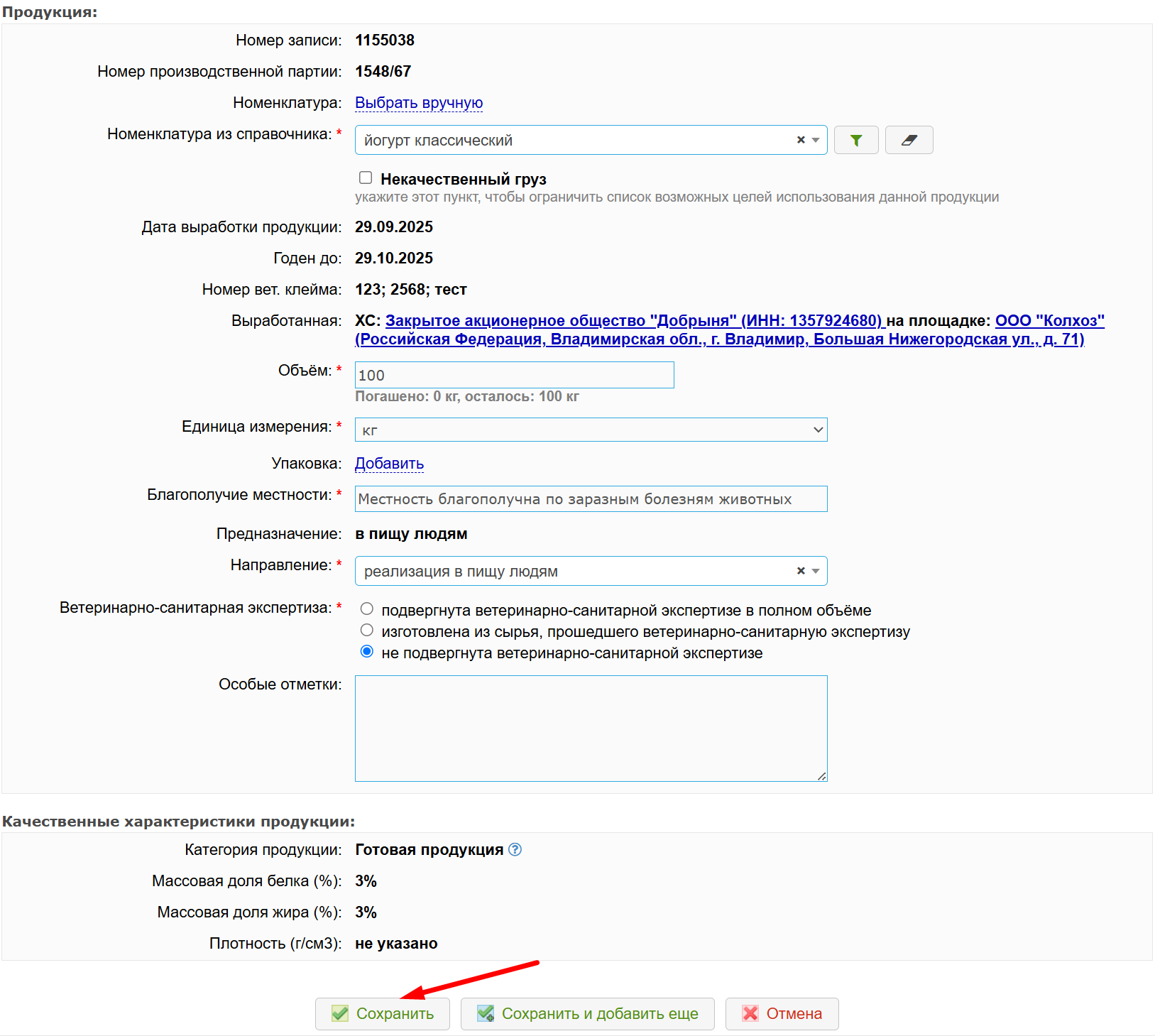1155x1036 pixels.
Task: Select подвергнута экспертизе в полном объёме option
Action: click(x=367, y=609)
